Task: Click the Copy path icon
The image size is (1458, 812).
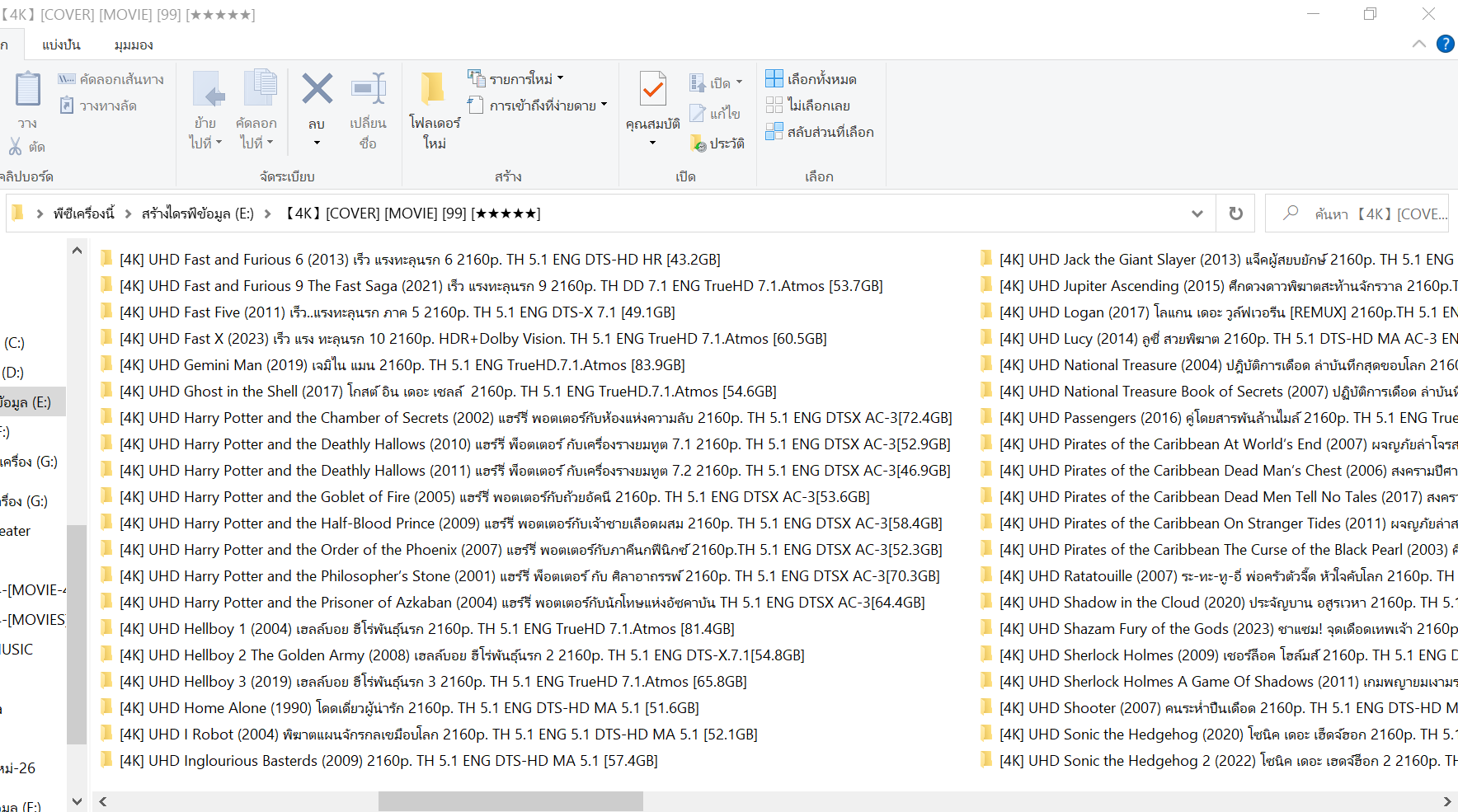Action: pos(67,79)
